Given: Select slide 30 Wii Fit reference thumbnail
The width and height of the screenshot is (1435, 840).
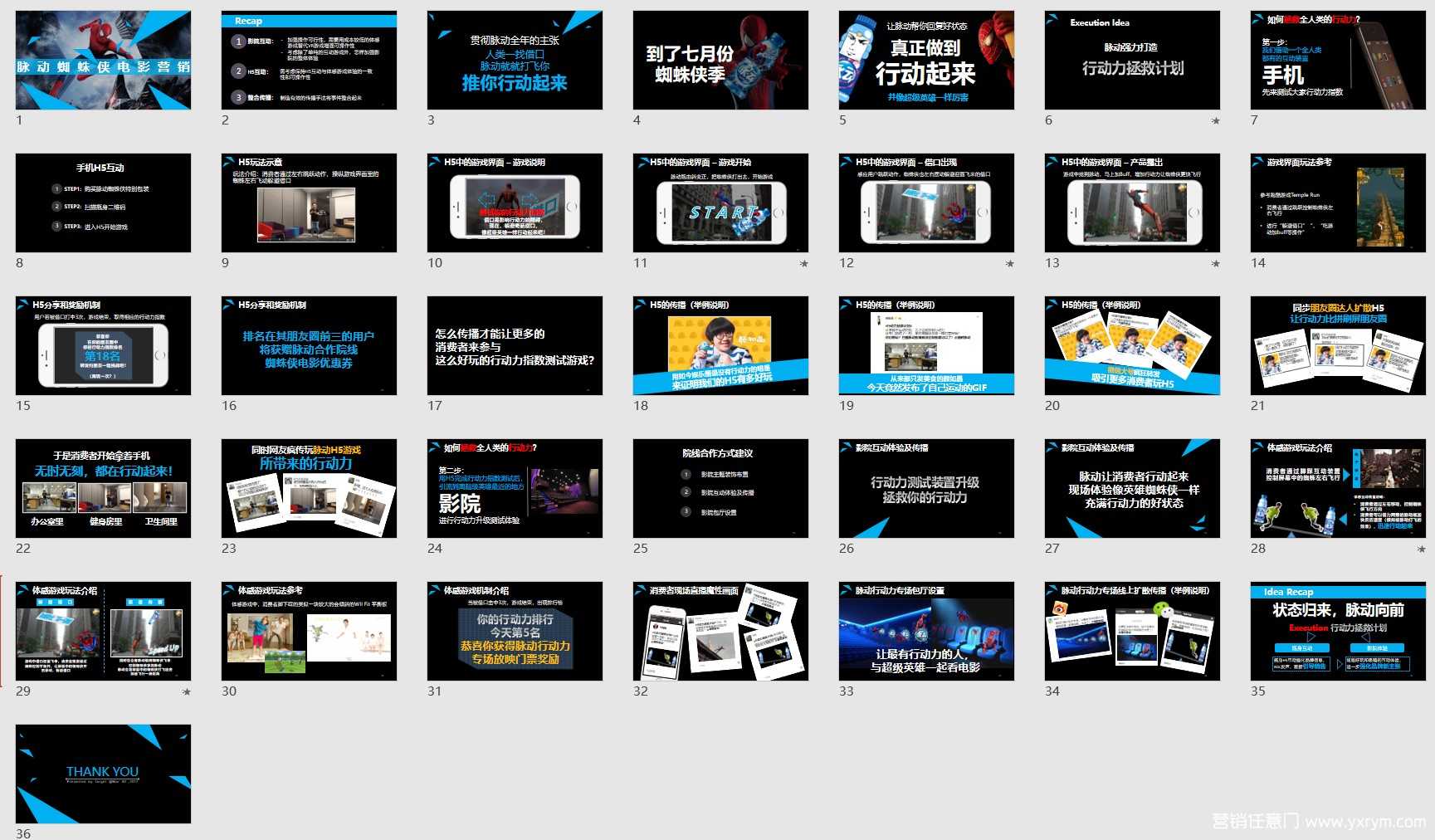Looking at the screenshot, I should (309, 631).
